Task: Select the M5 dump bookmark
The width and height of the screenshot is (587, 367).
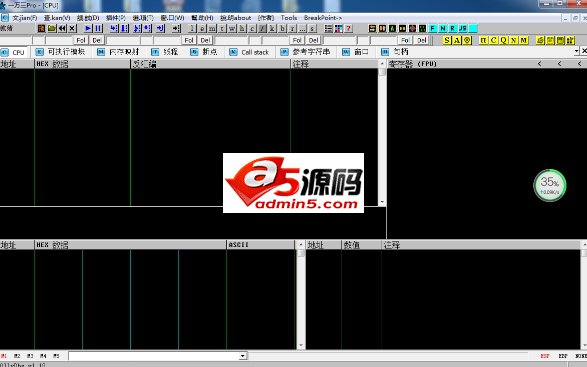Action: [56, 356]
